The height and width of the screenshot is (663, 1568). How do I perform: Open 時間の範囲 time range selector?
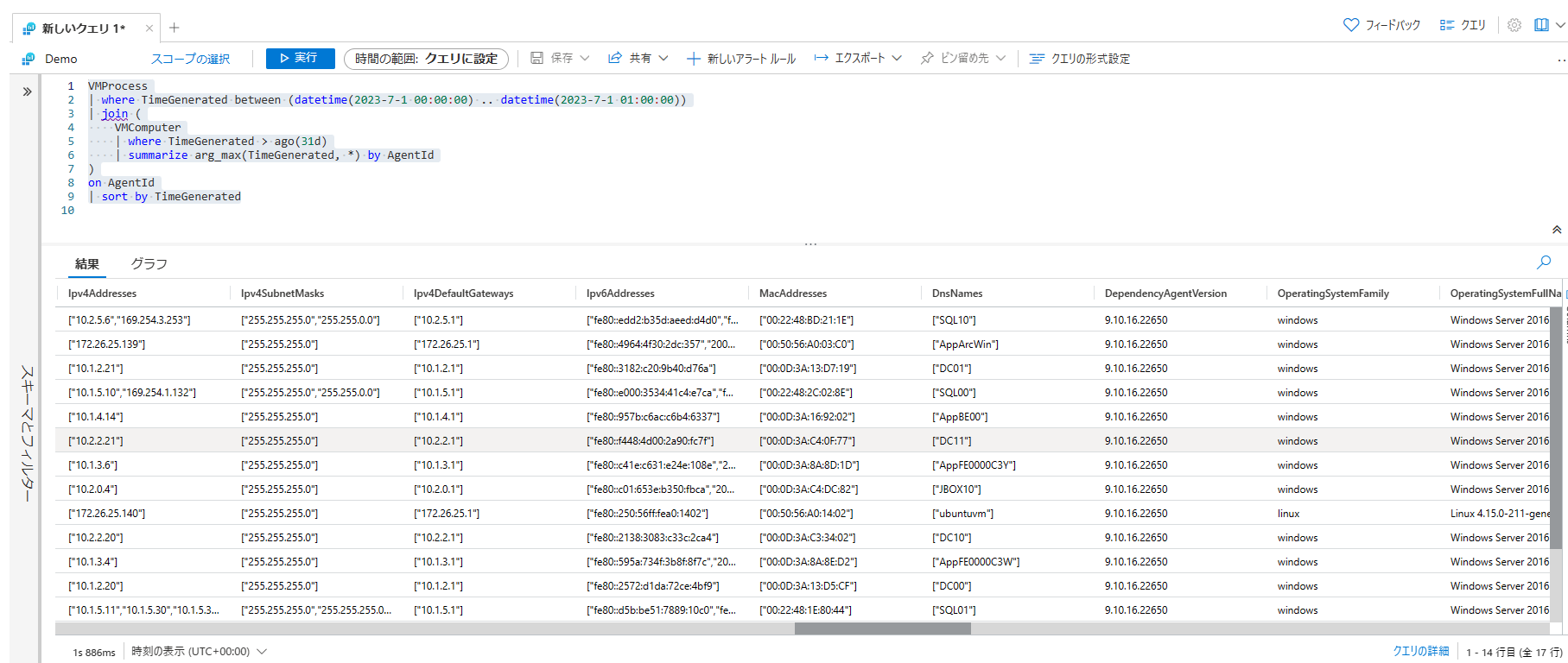tap(426, 59)
